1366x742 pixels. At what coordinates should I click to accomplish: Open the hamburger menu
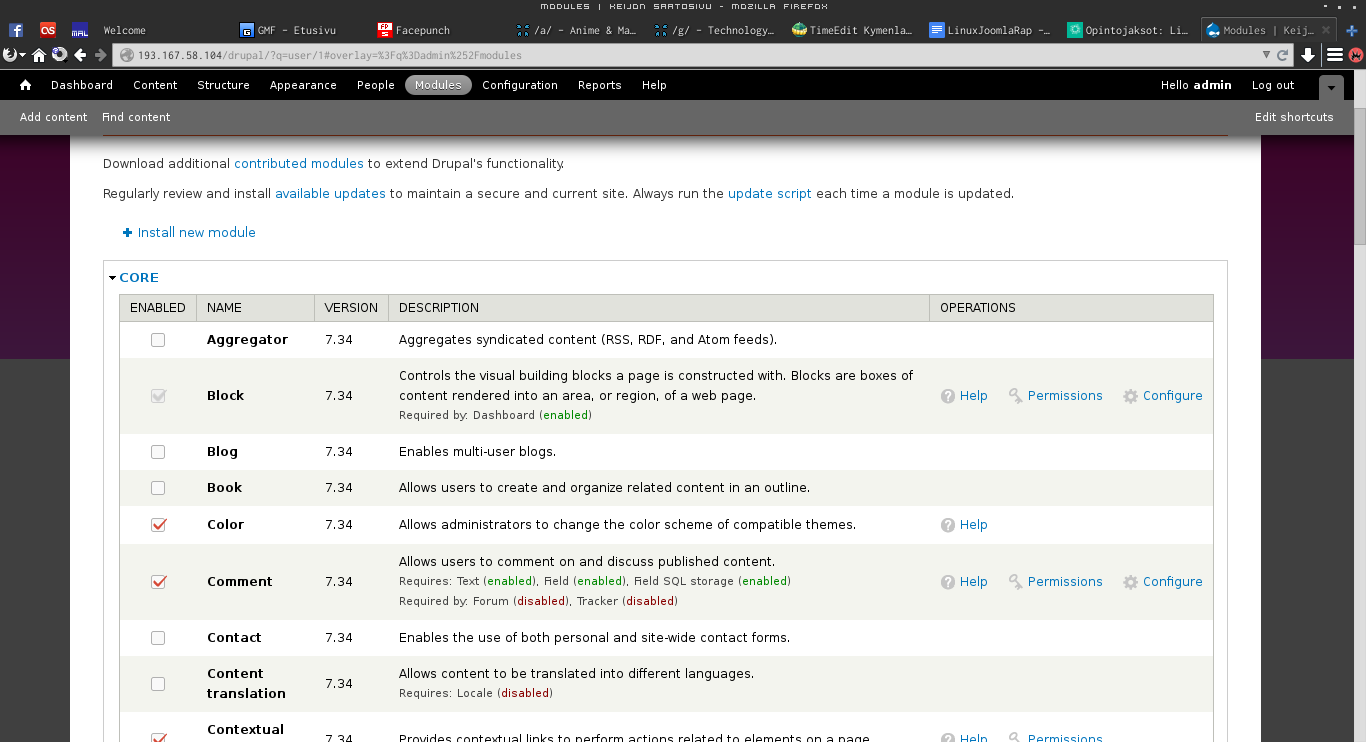[x=1335, y=55]
